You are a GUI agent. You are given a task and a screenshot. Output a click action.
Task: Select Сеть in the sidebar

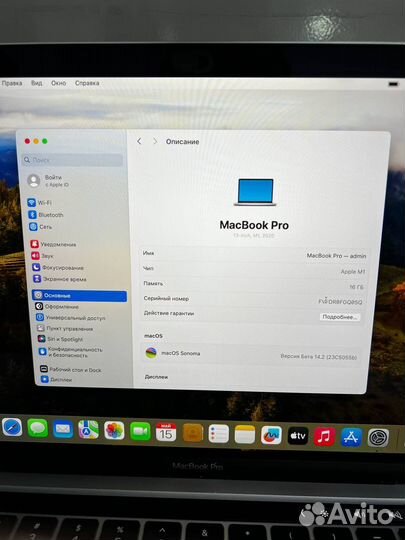click(x=41, y=227)
